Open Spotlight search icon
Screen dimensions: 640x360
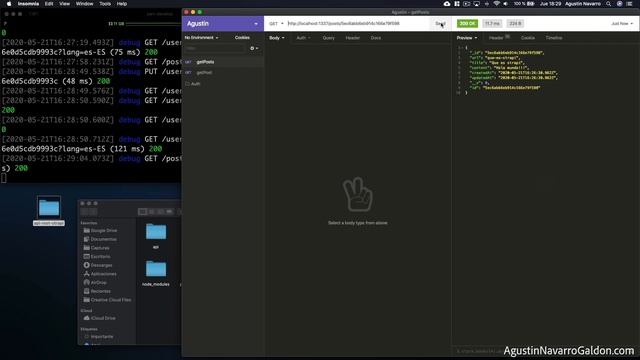(x=609, y=4)
